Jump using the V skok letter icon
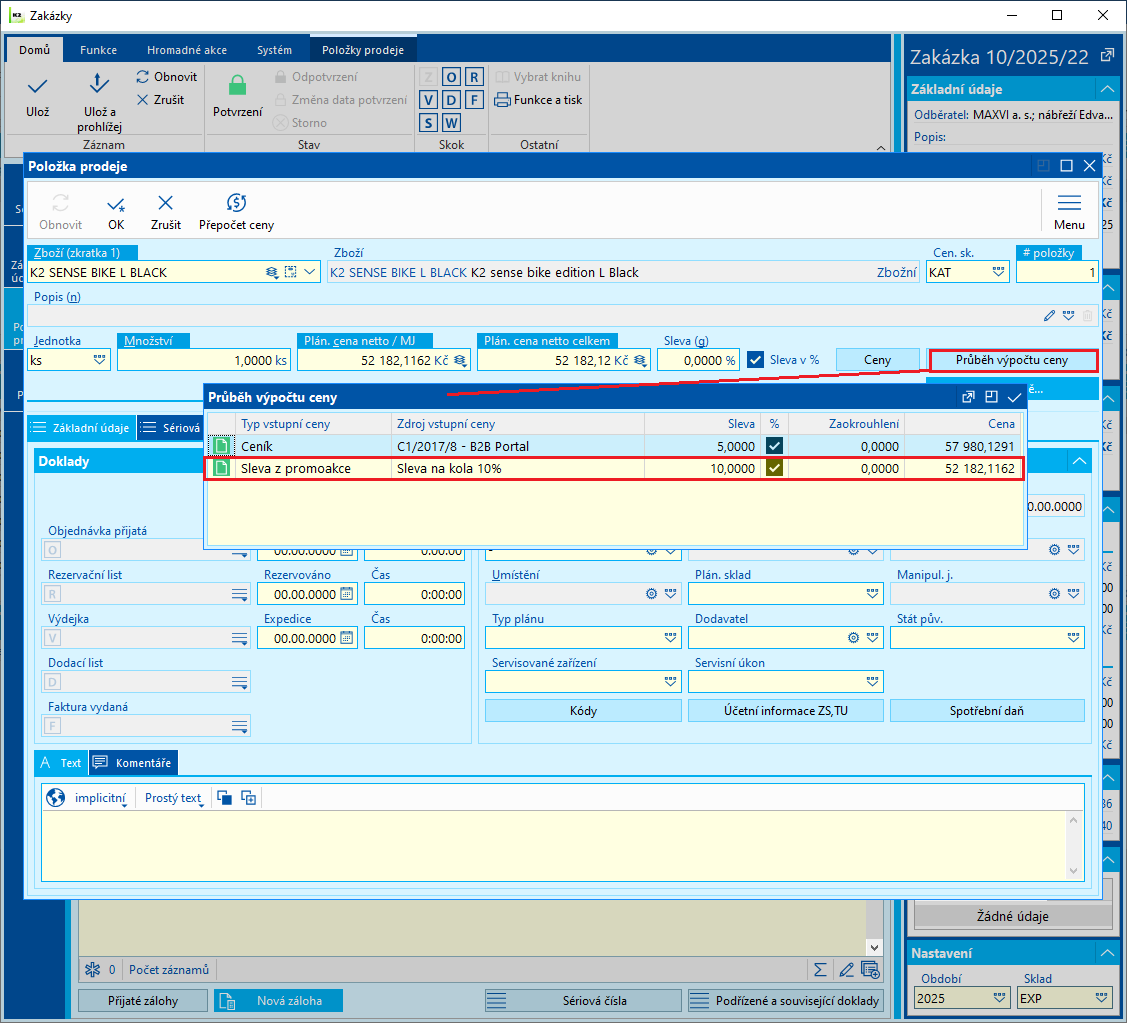The height and width of the screenshot is (1023, 1127). 428,100
